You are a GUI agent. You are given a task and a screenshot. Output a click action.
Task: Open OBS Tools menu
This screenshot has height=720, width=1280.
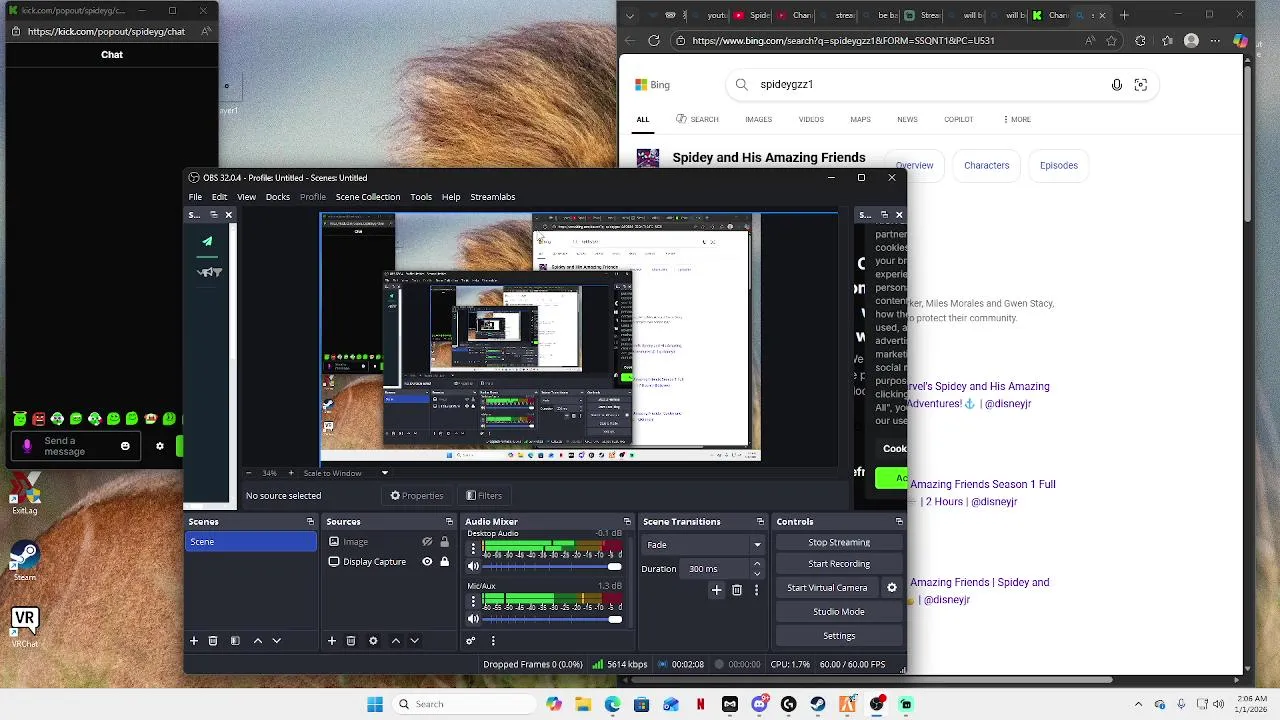pos(421,197)
